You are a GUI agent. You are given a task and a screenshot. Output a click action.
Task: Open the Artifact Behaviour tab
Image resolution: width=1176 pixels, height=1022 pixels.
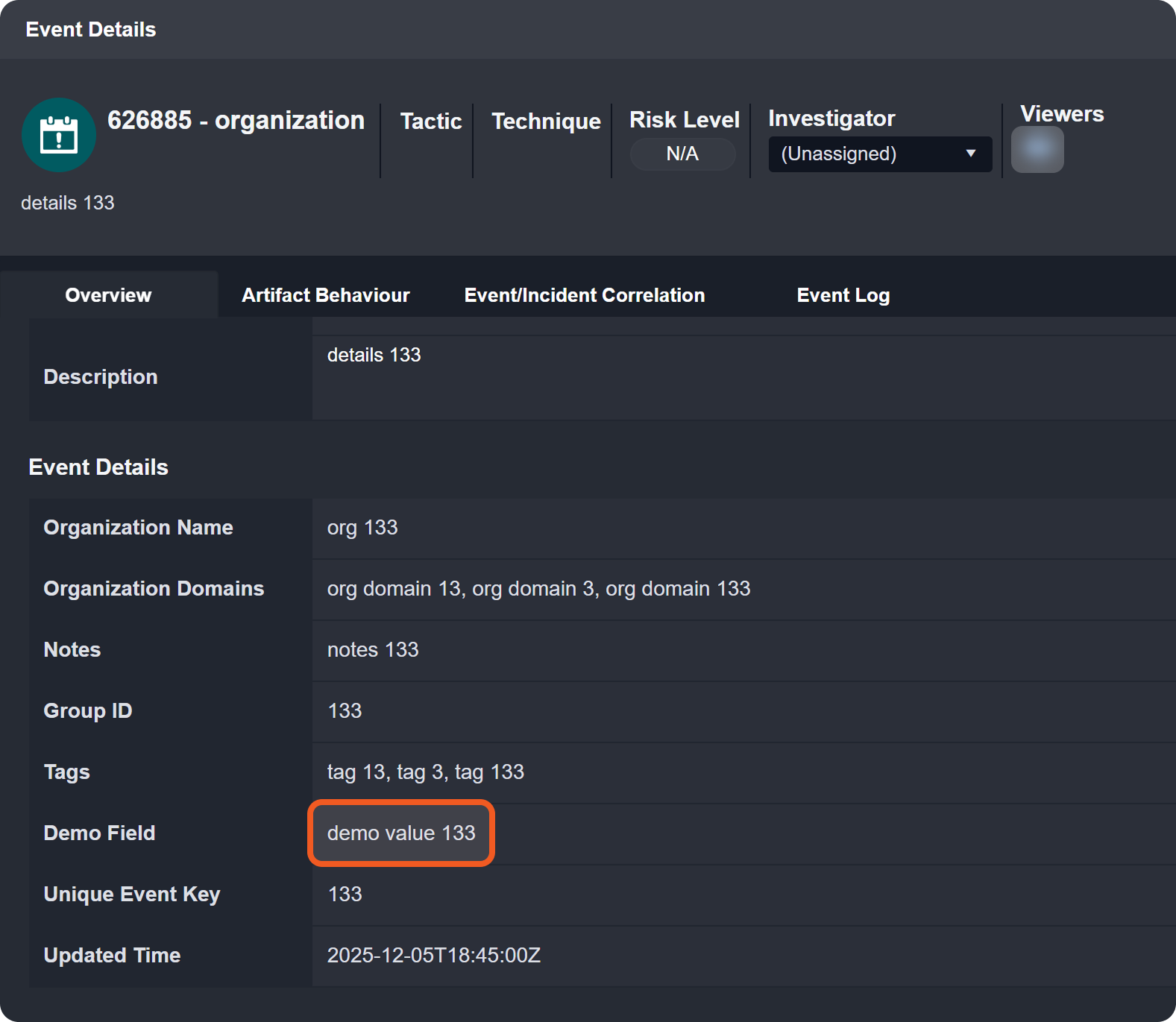pos(325,295)
